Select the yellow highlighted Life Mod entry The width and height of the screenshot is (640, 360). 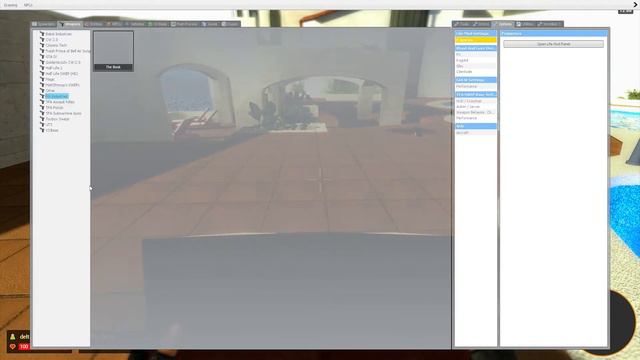tap(476, 40)
